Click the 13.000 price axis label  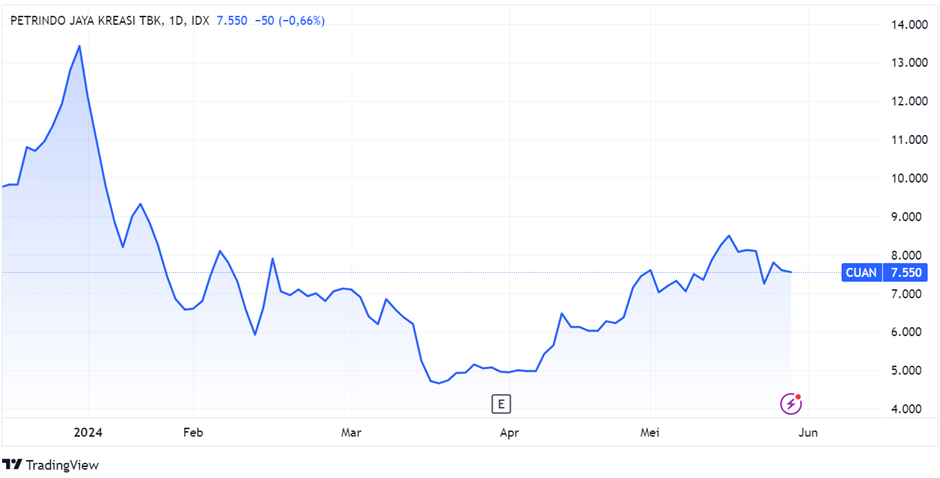tap(910, 63)
